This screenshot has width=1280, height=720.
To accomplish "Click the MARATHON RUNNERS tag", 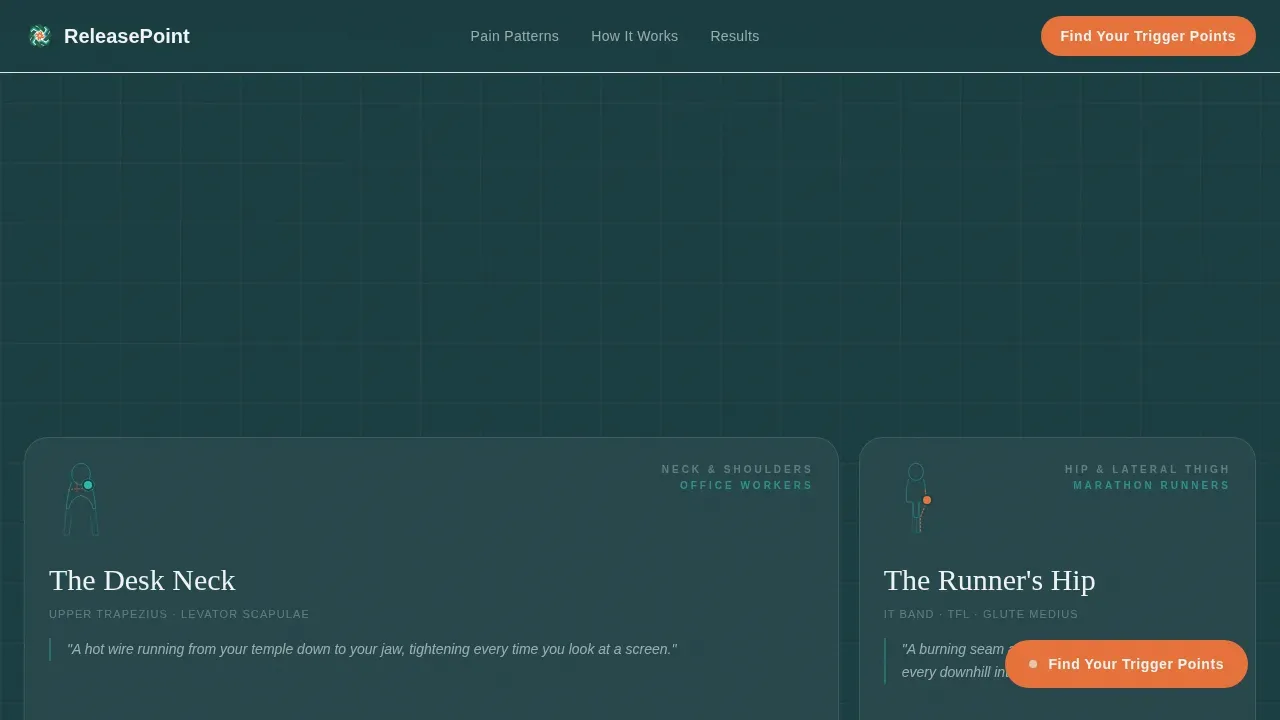I will coord(1151,485).
